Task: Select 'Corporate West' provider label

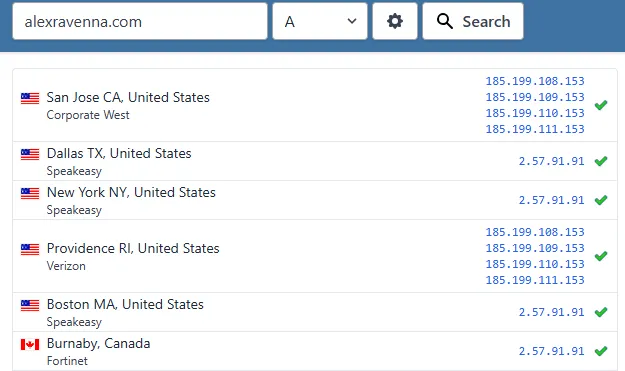Action: pos(88,115)
